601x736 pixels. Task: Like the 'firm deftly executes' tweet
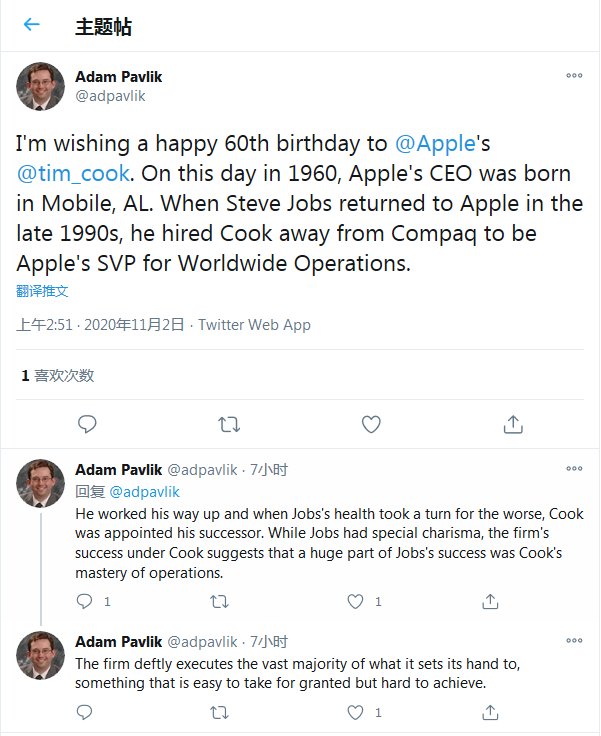click(356, 712)
